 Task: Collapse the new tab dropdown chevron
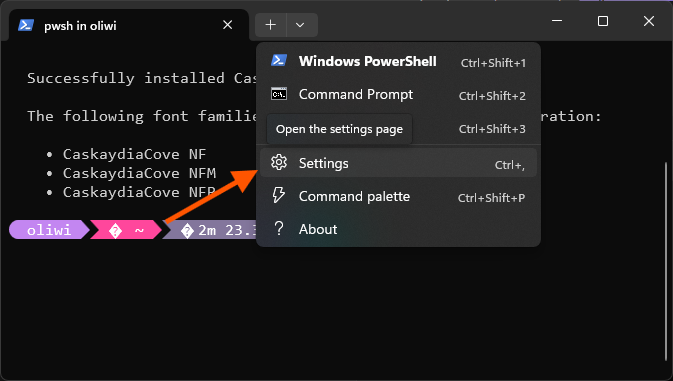point(300,25)
